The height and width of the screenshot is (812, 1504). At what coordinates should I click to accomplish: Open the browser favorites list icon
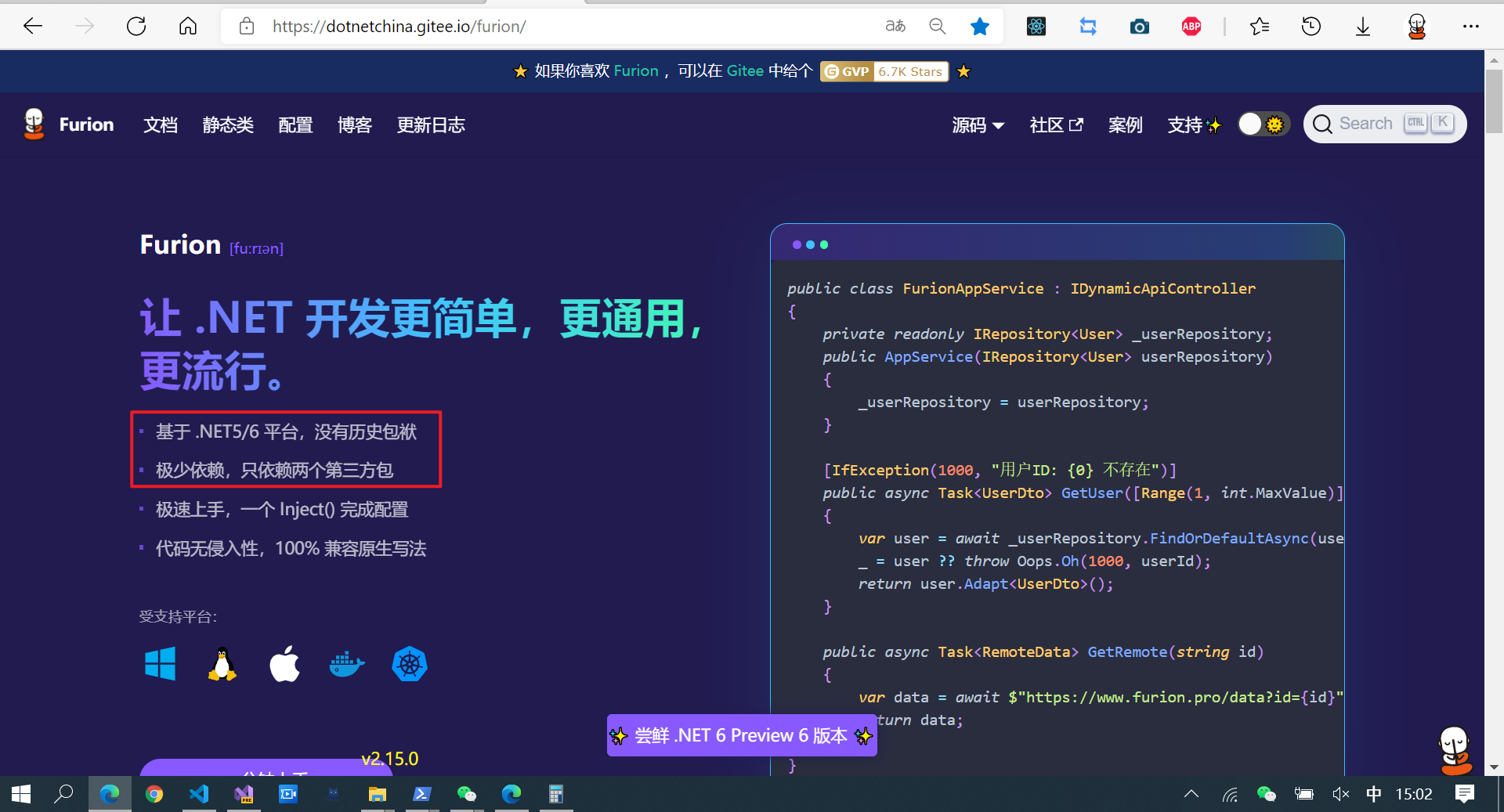pos(1260,27)
